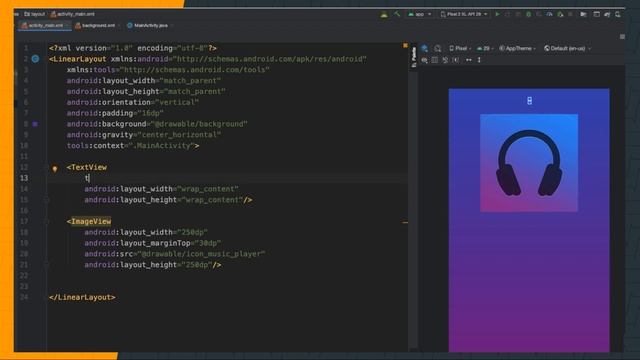Place cursor on line 13 after typed t
This screenshot has height=360, width=640.
[89, 178]
